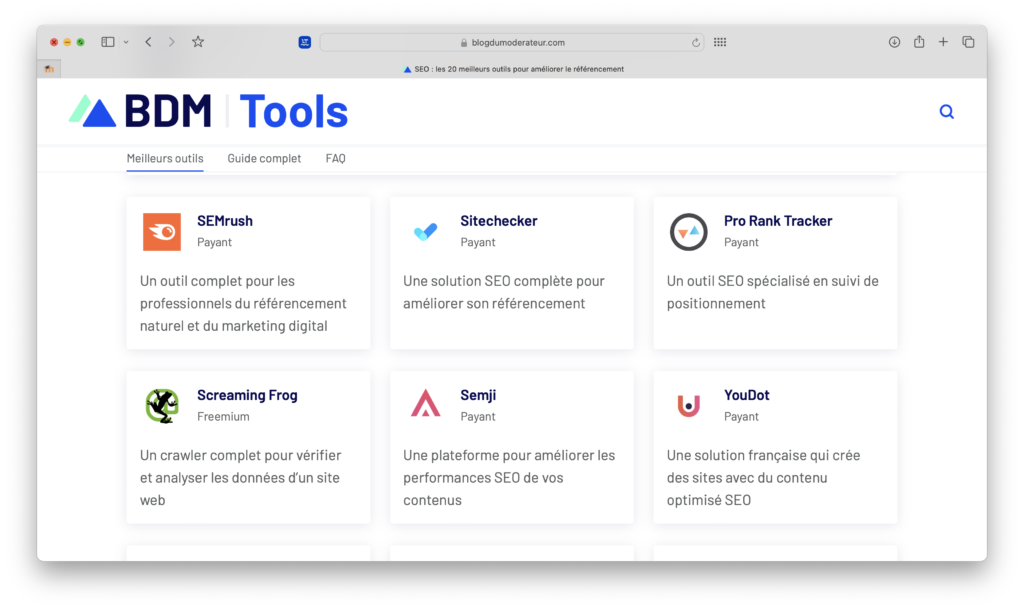Click the Freemium label under Screaming Frog
Screen dimensions: 1024x610
click(x=223, y=416)
